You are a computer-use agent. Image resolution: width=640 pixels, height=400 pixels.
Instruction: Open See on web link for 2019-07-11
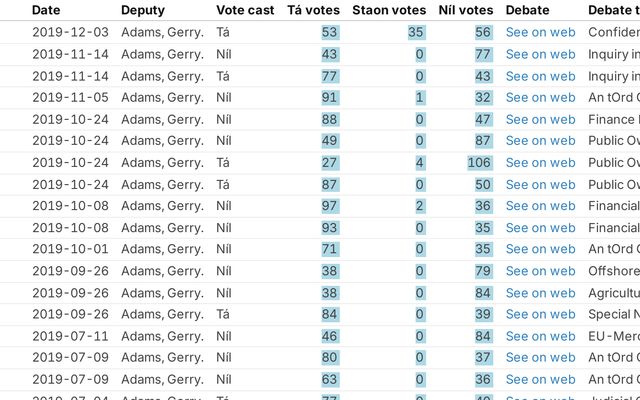click(540, 336)
